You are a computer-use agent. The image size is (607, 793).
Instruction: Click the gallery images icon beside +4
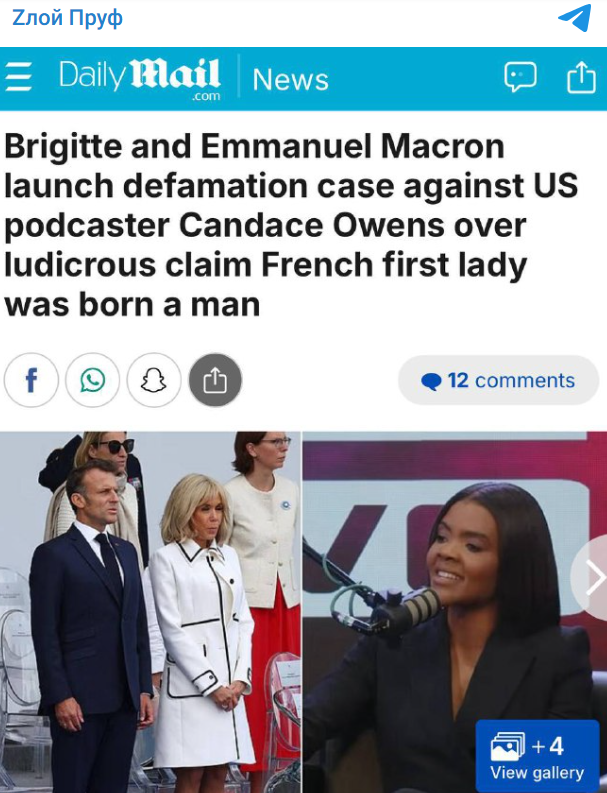507,746
